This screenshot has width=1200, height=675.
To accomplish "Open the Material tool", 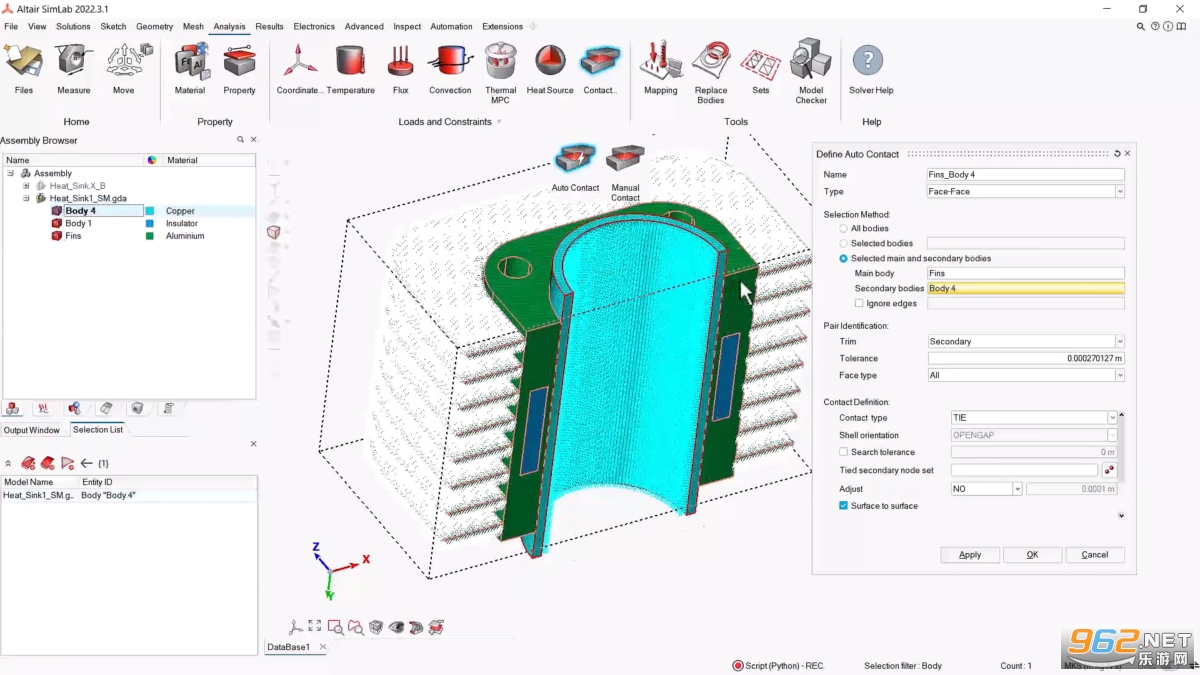I will tap(190, 68).
